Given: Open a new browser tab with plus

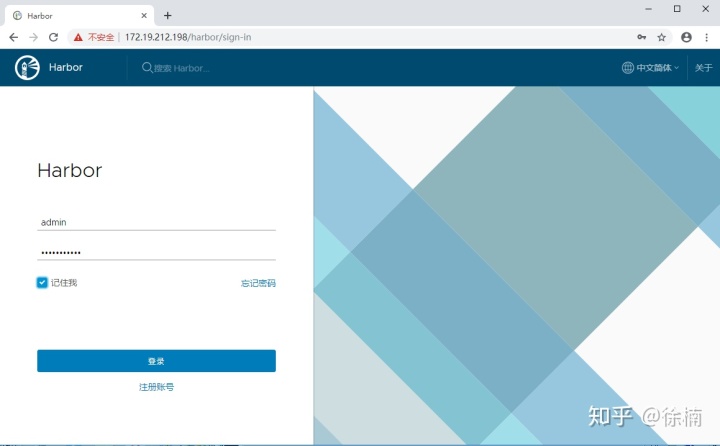Looking at the screenshot, I should click(168, 16).
